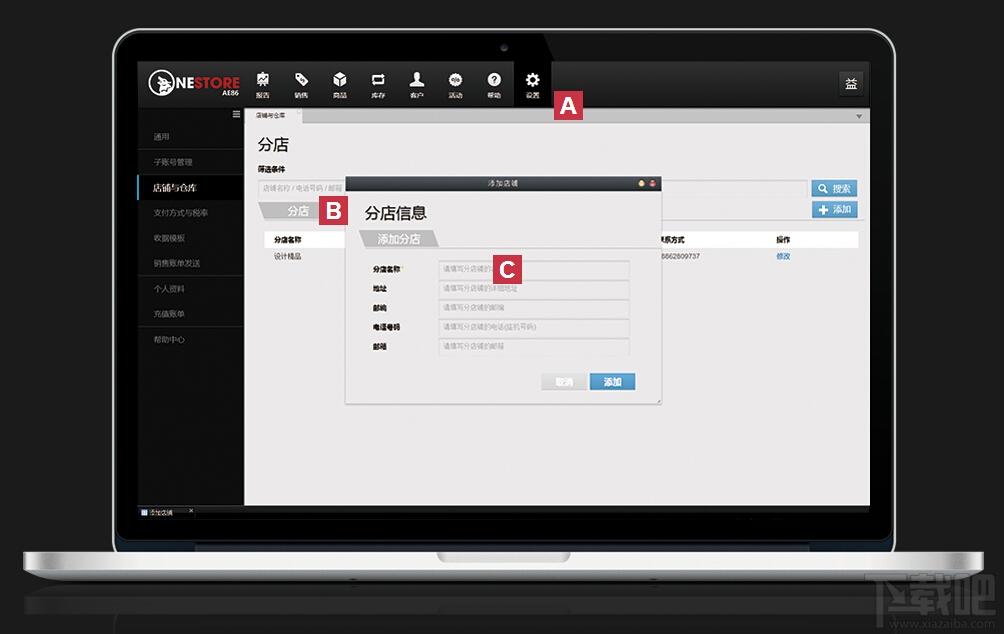
Task: Open 支付方式与税率 in the sidebar
Action: coord(181,213)
